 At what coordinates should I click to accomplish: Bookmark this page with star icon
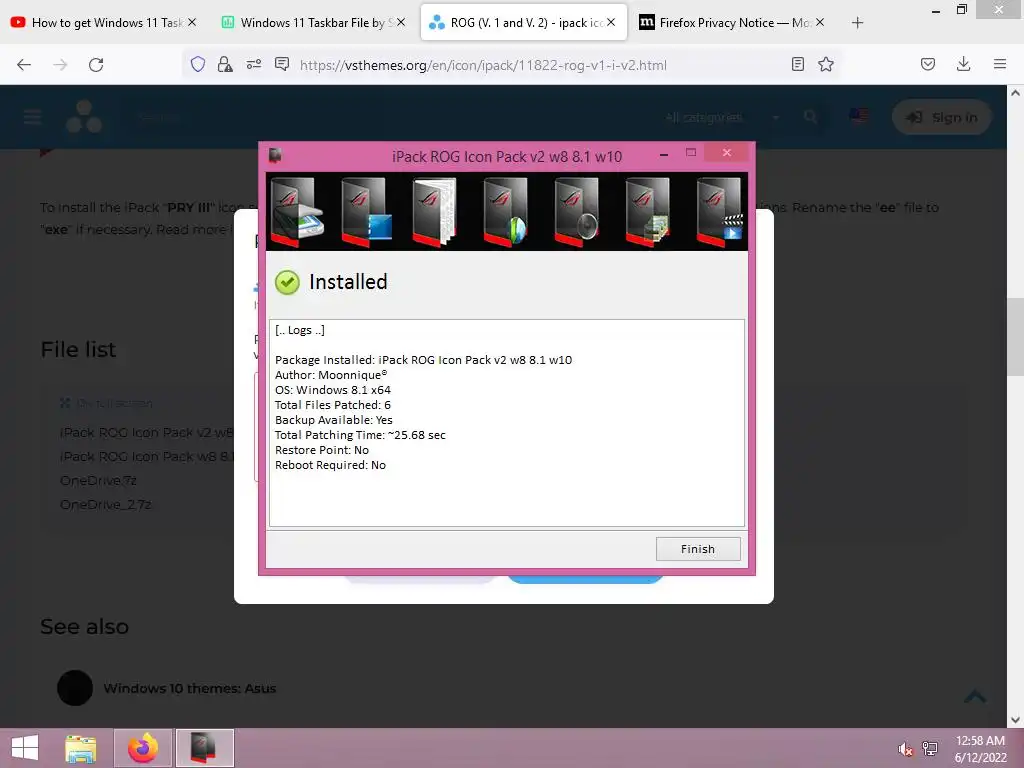pos(826,64)
